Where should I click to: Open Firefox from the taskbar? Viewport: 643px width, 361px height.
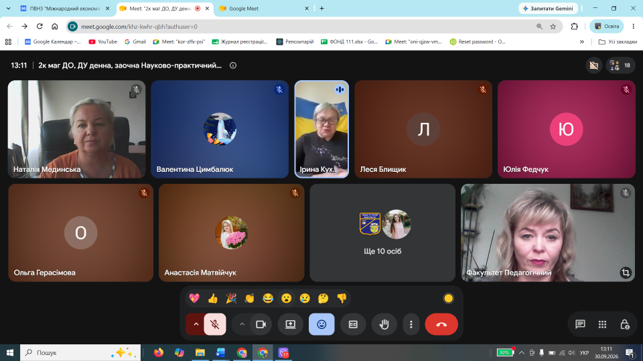tap(158, 352)
